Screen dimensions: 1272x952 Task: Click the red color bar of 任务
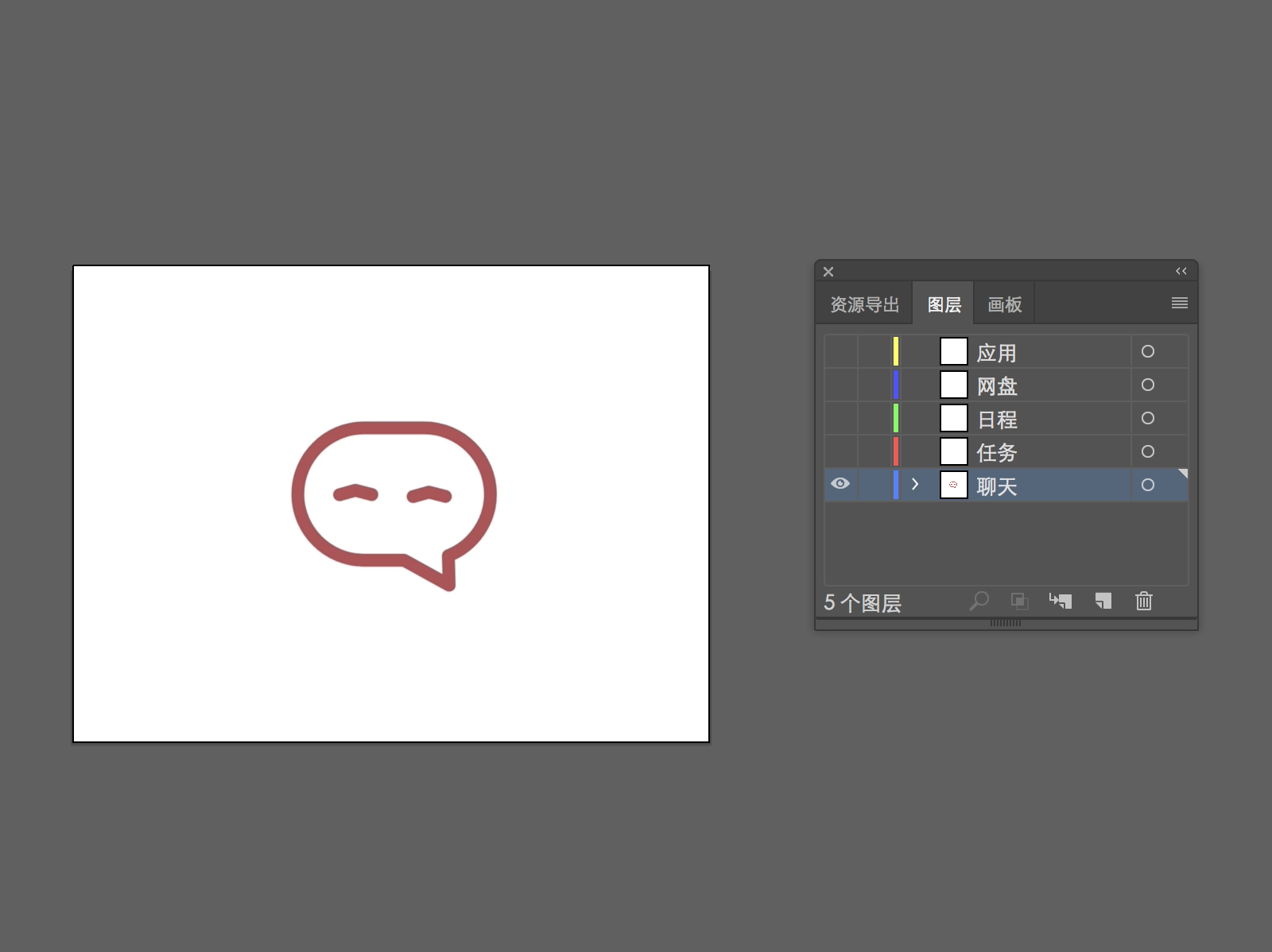pyautogui.click(x=896, y=451)
